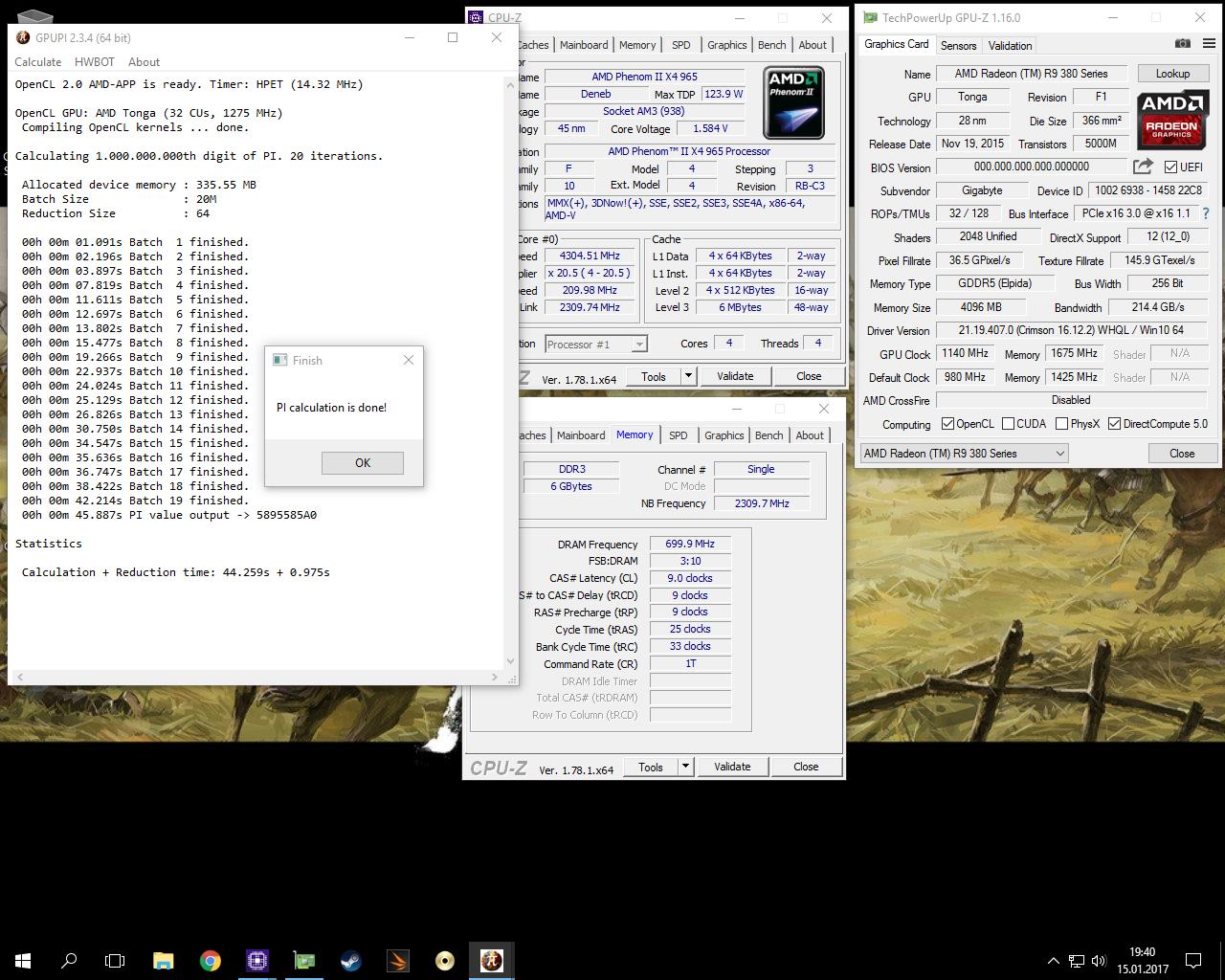The height and width of the screenshot is (980, 1225).
Task: Open the orange bird app in the taskbar
Action: coord(398,961)
